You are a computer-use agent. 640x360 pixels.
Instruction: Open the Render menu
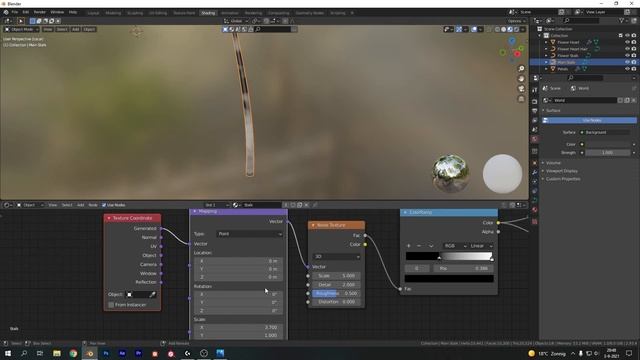[40, 12]
